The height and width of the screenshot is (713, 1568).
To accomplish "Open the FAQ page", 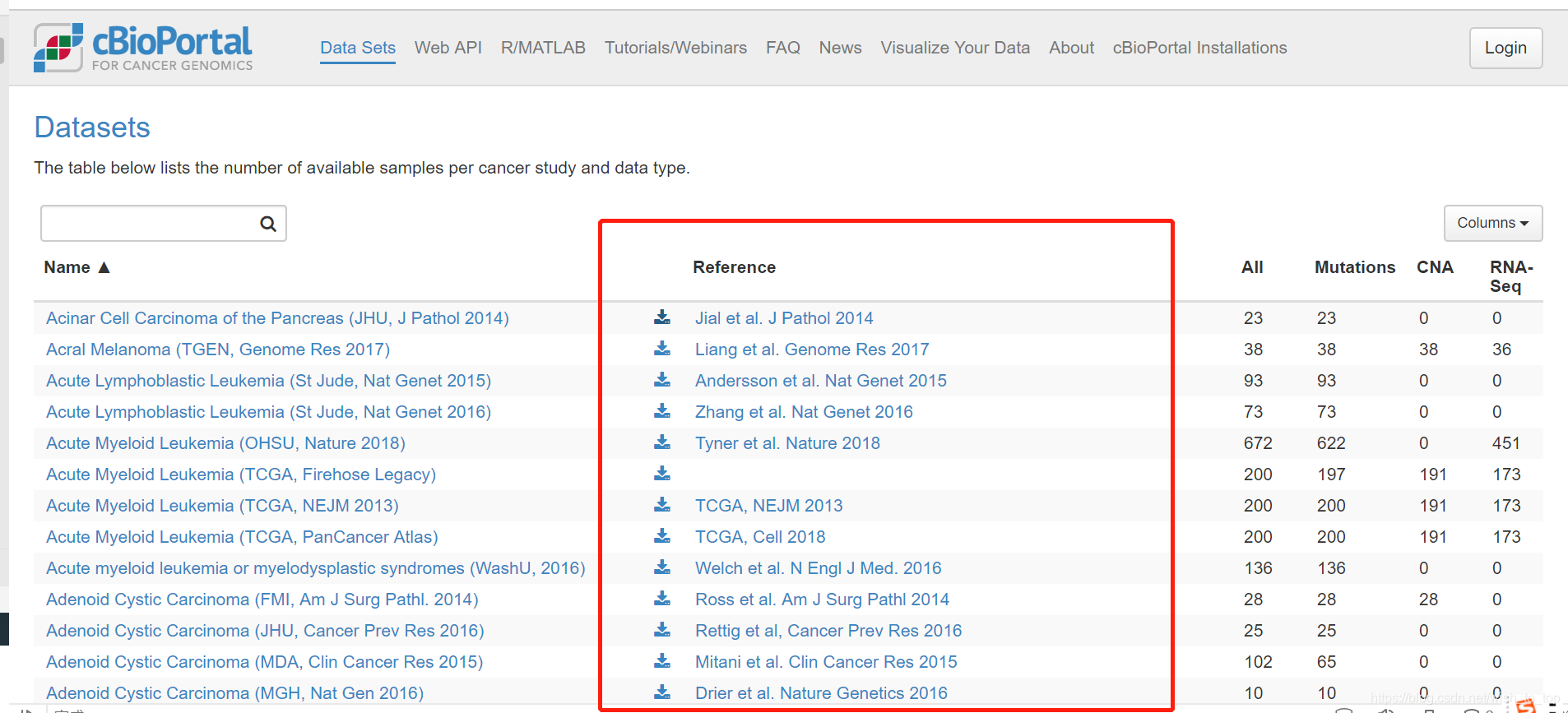I will click(x=783, y=48).
